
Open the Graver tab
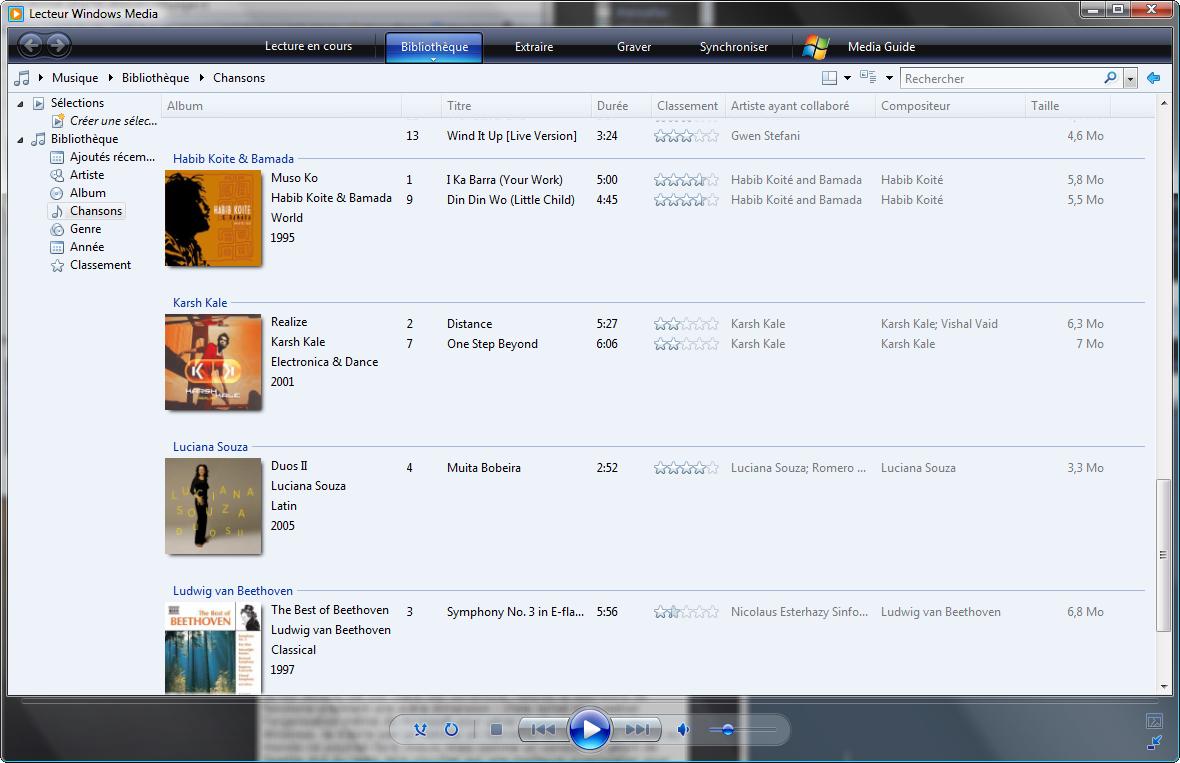click(633, 47)
